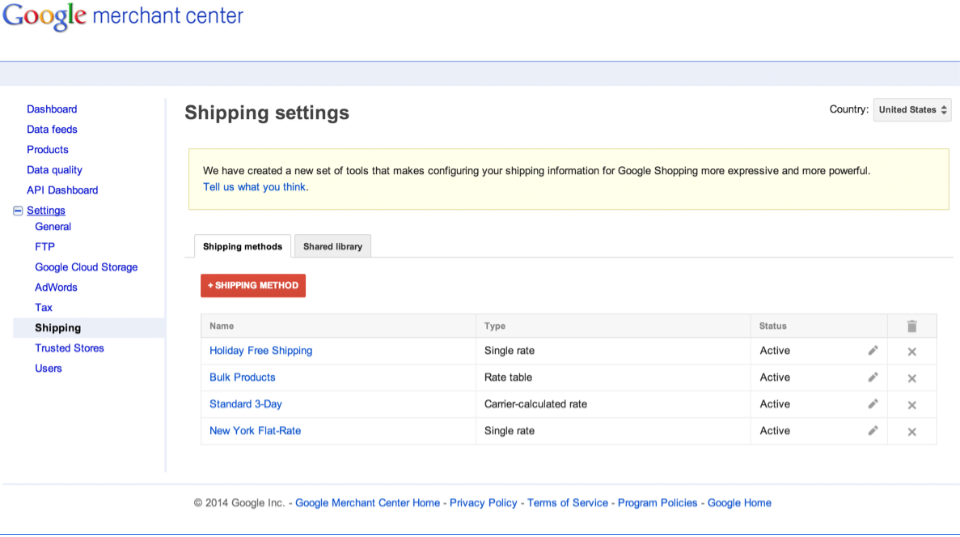Open the Dashboard page
Image resolution: width=960 pixels, height=537 pixels.
pos(51,109)
